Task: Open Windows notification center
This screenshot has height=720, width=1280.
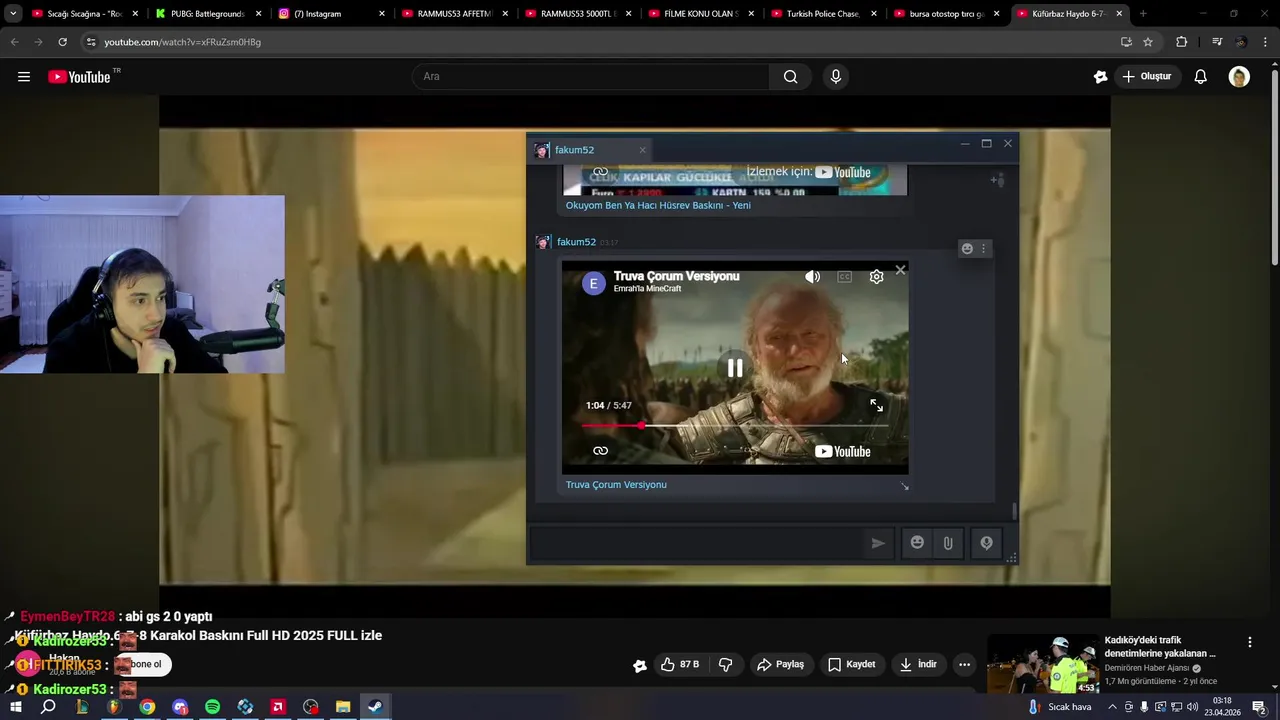Action: [1259, 707]
